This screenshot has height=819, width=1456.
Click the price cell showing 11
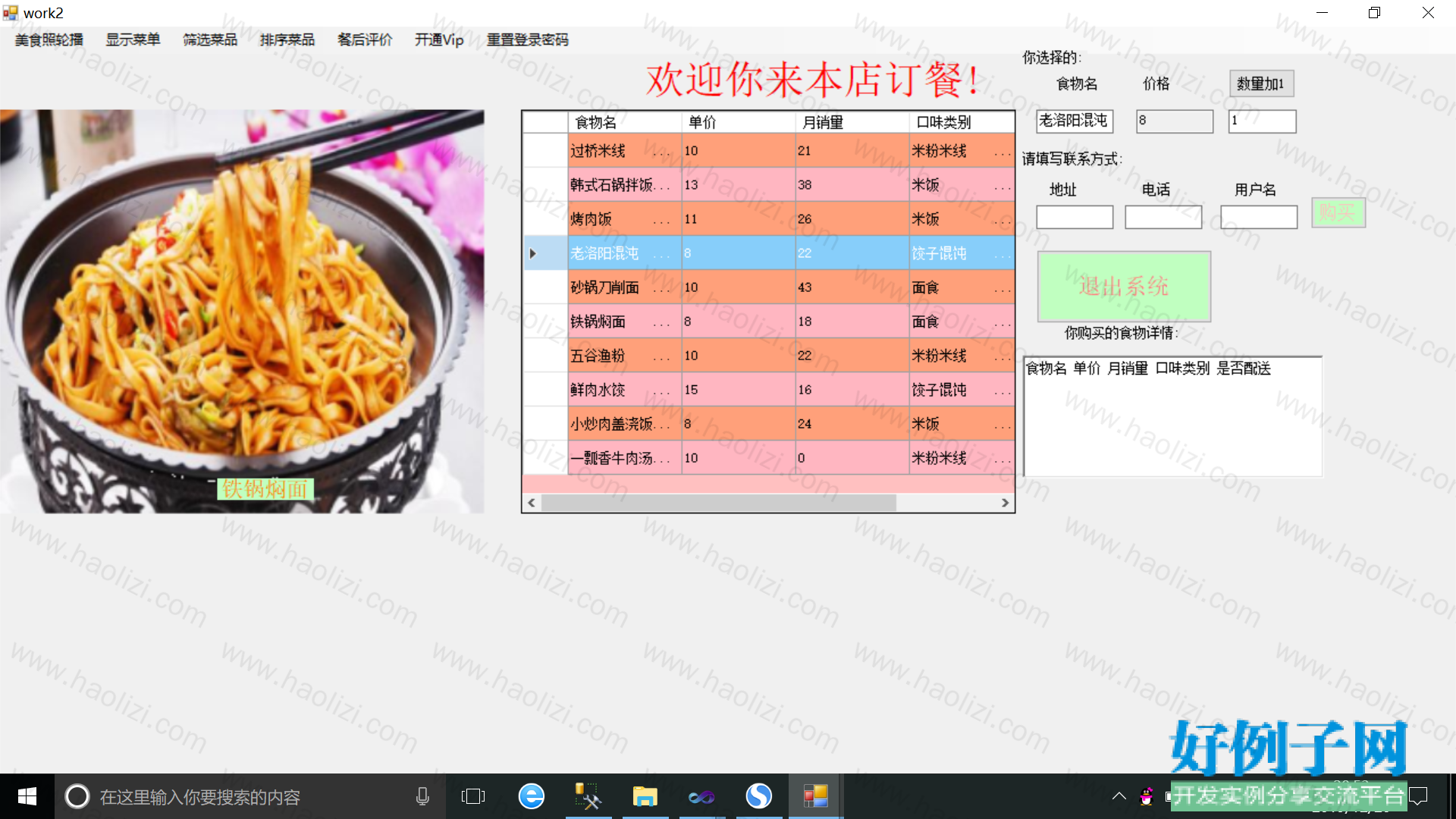[x=739, y=219]
